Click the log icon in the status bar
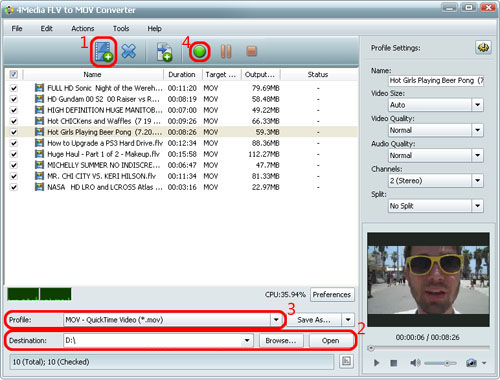This screenshot has height=380, width=500. 346,361
